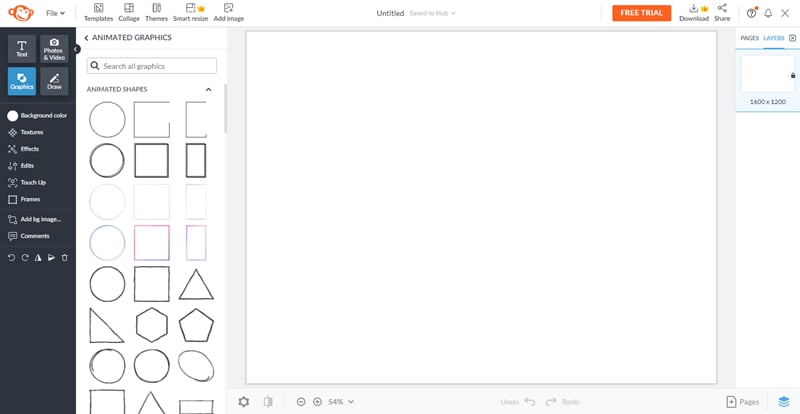Click the flip horizontal icon
This screenshot has height=414, width=800.
click(x=38, y=258)
